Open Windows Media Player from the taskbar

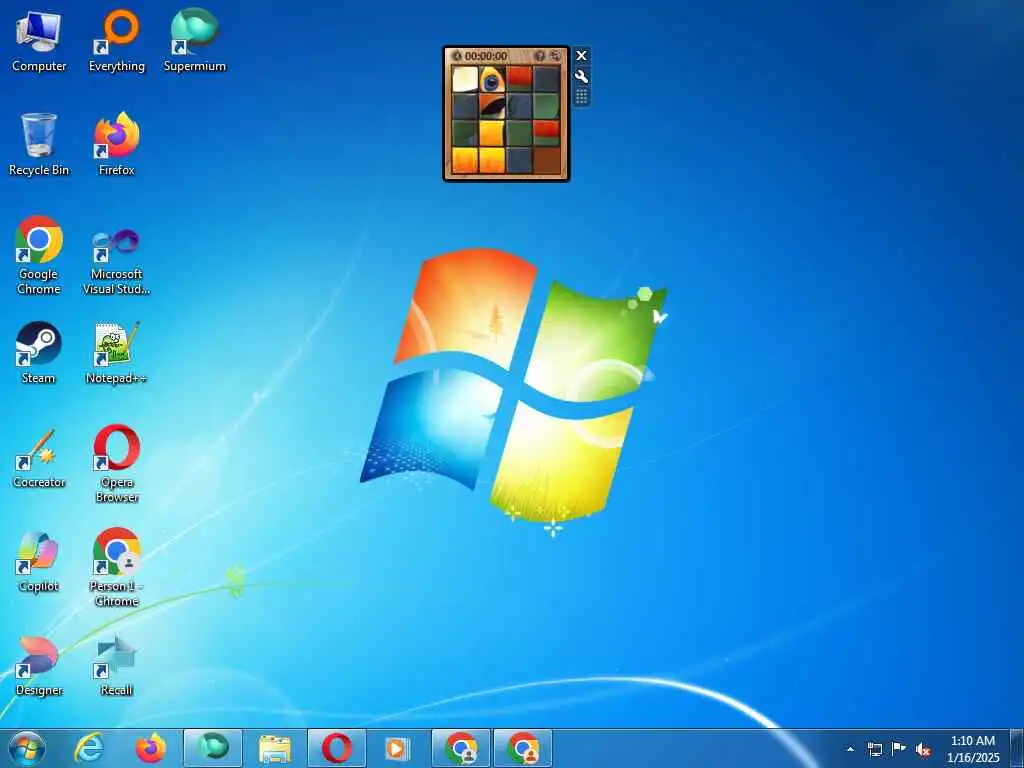click(x=397, y=748)
